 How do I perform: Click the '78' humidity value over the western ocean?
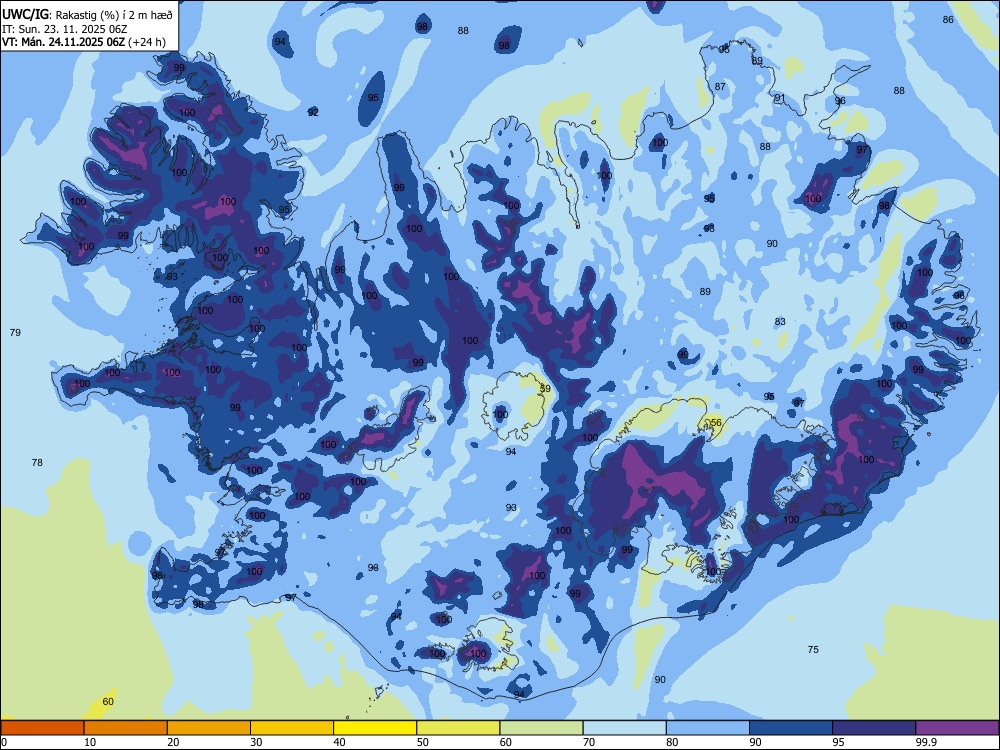[x=37, y=462]
